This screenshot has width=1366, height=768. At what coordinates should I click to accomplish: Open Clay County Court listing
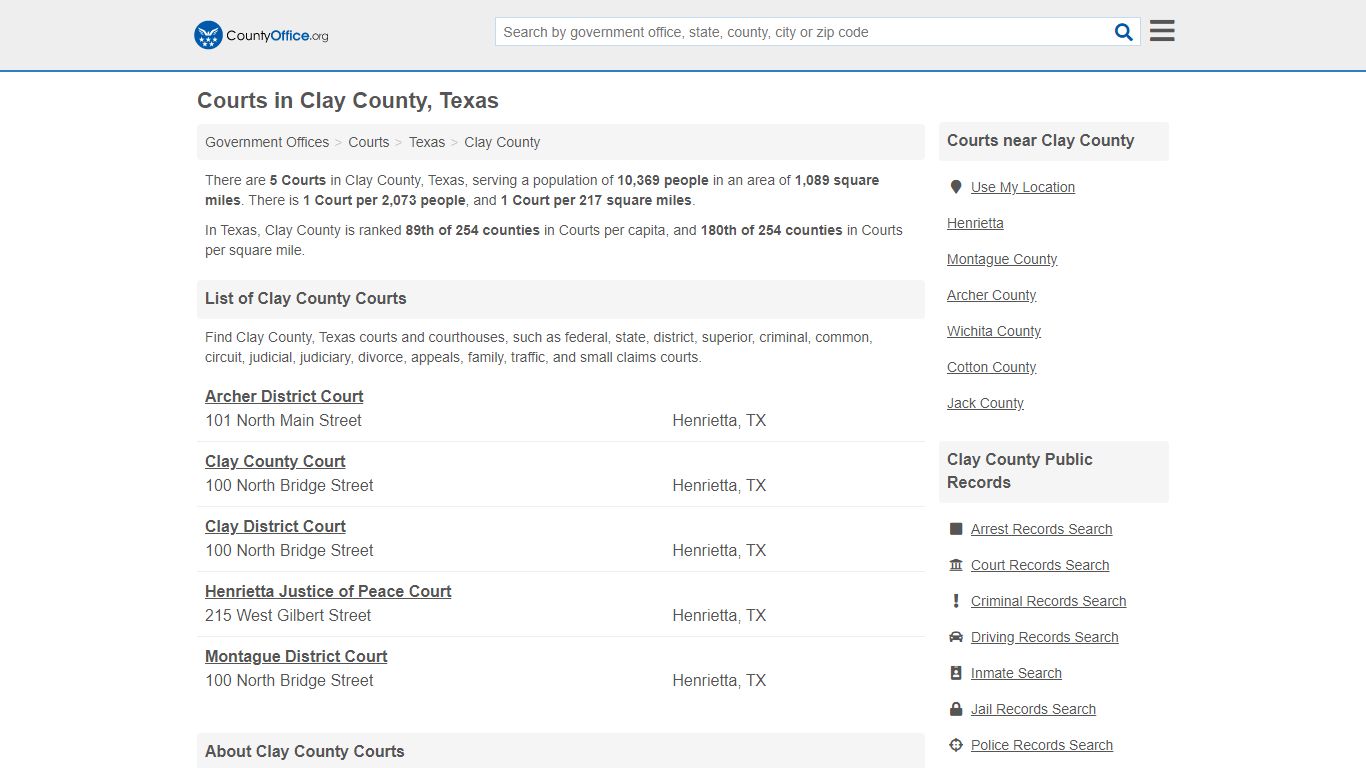coord(275,461)
